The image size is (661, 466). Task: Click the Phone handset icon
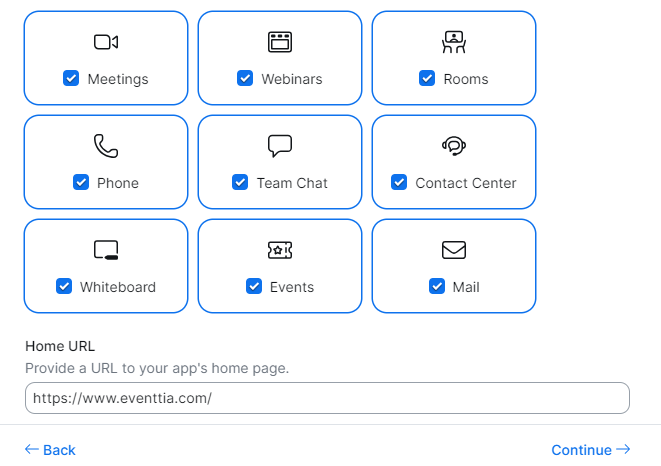click(106, 146)
